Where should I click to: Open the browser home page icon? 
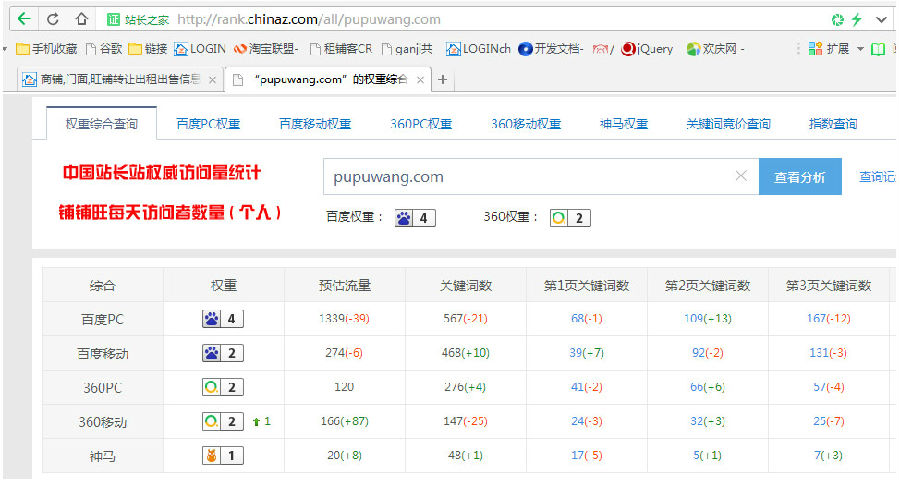(82, 19)
